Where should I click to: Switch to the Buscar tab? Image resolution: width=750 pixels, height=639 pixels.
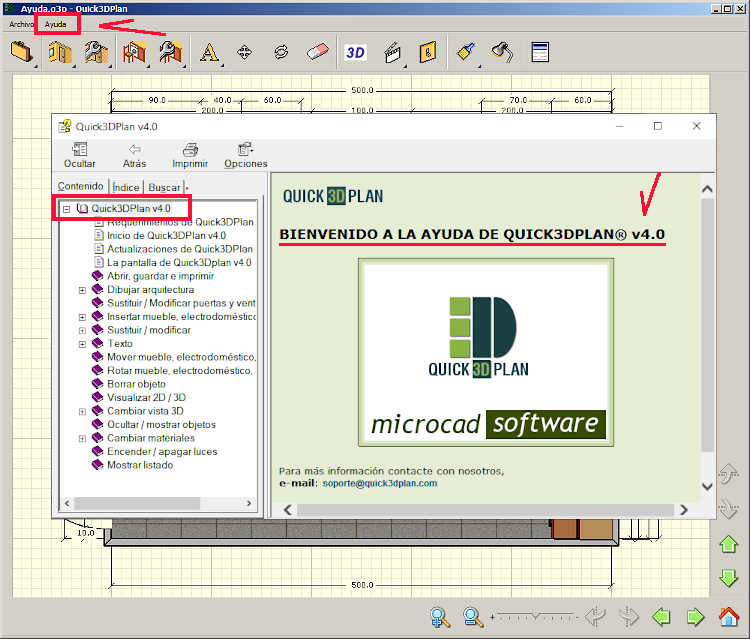point(164,187)
